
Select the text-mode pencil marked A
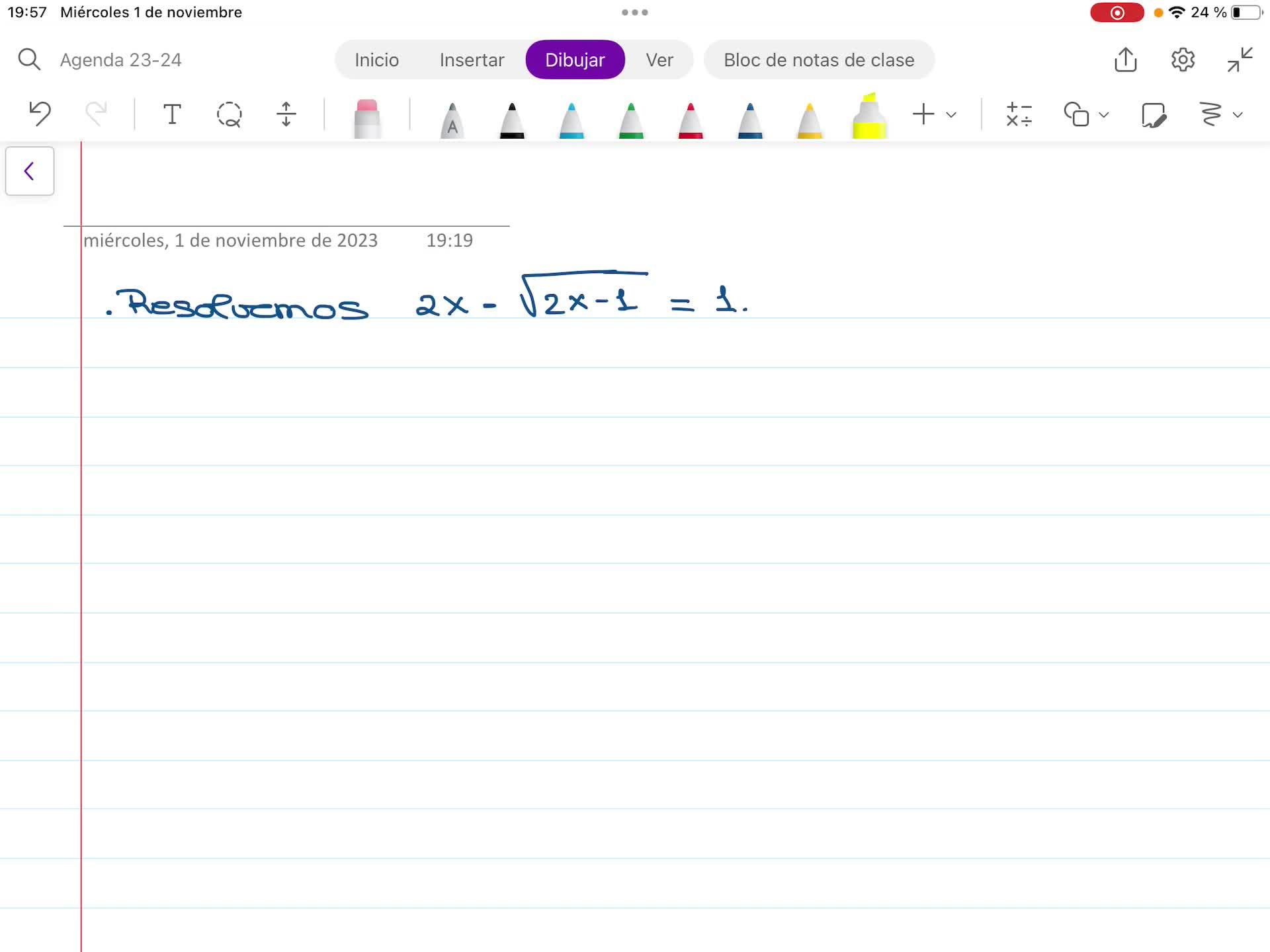tap(452, 120)
